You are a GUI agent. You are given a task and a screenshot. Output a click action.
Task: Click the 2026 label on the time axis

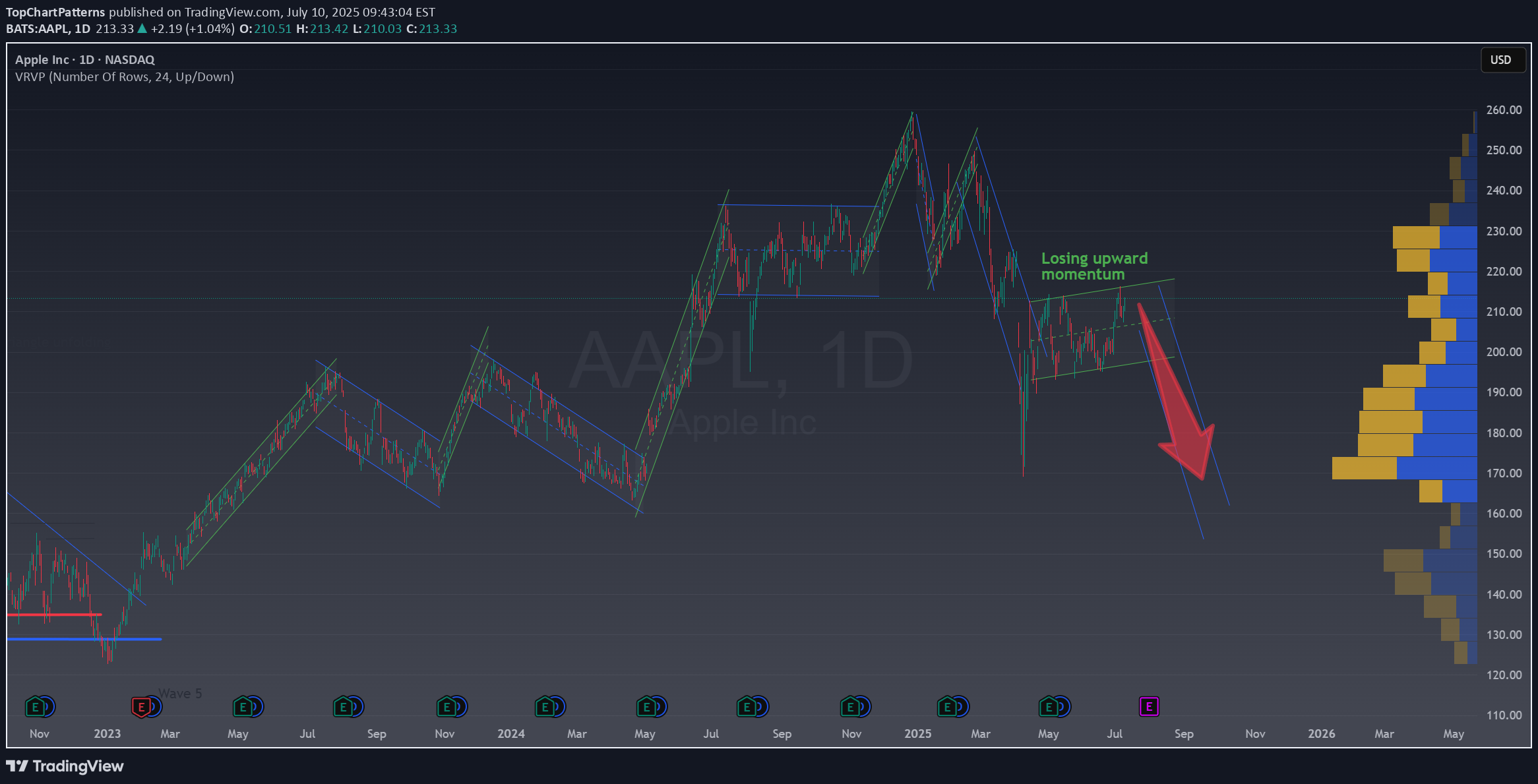coord(1322,733)
